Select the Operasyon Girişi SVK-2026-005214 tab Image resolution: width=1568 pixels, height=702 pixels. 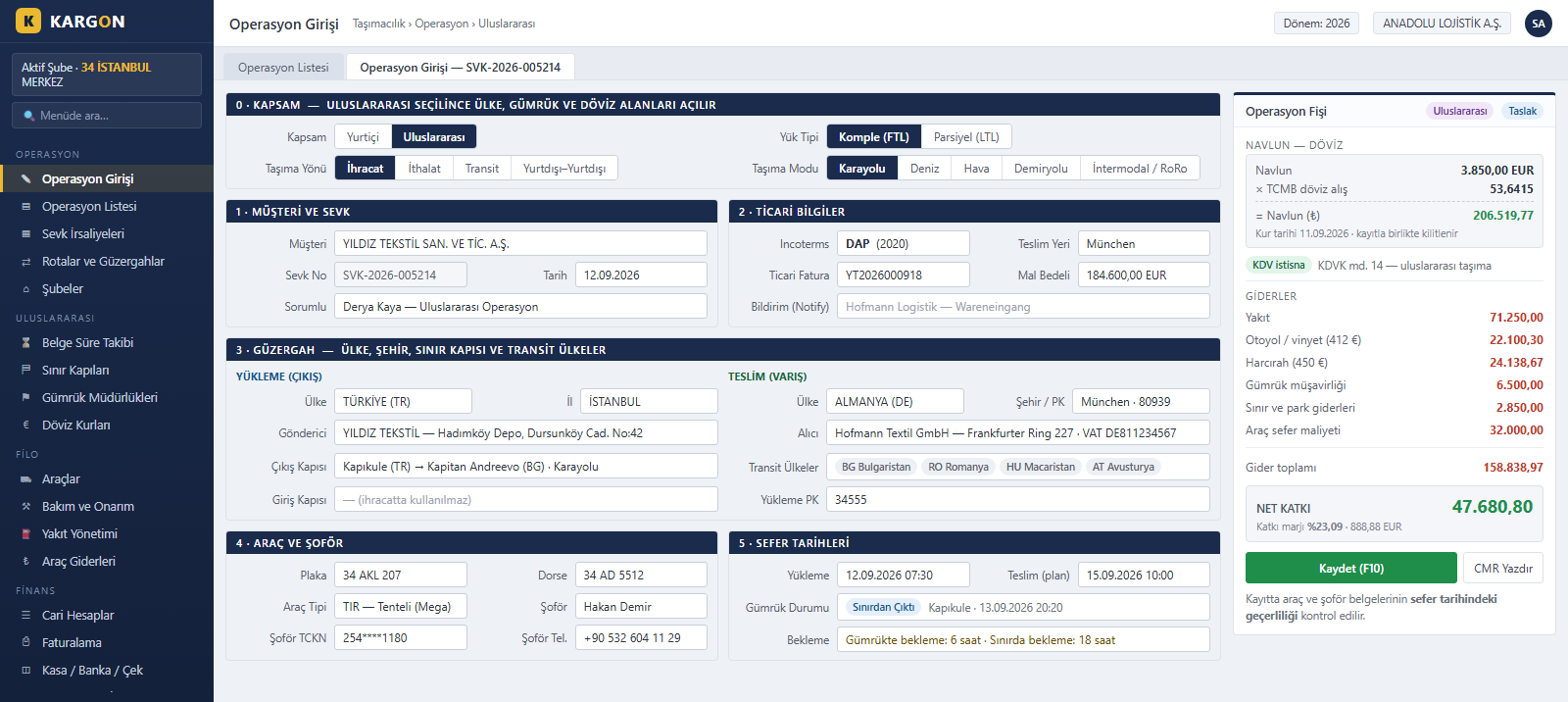click(461, 67)
